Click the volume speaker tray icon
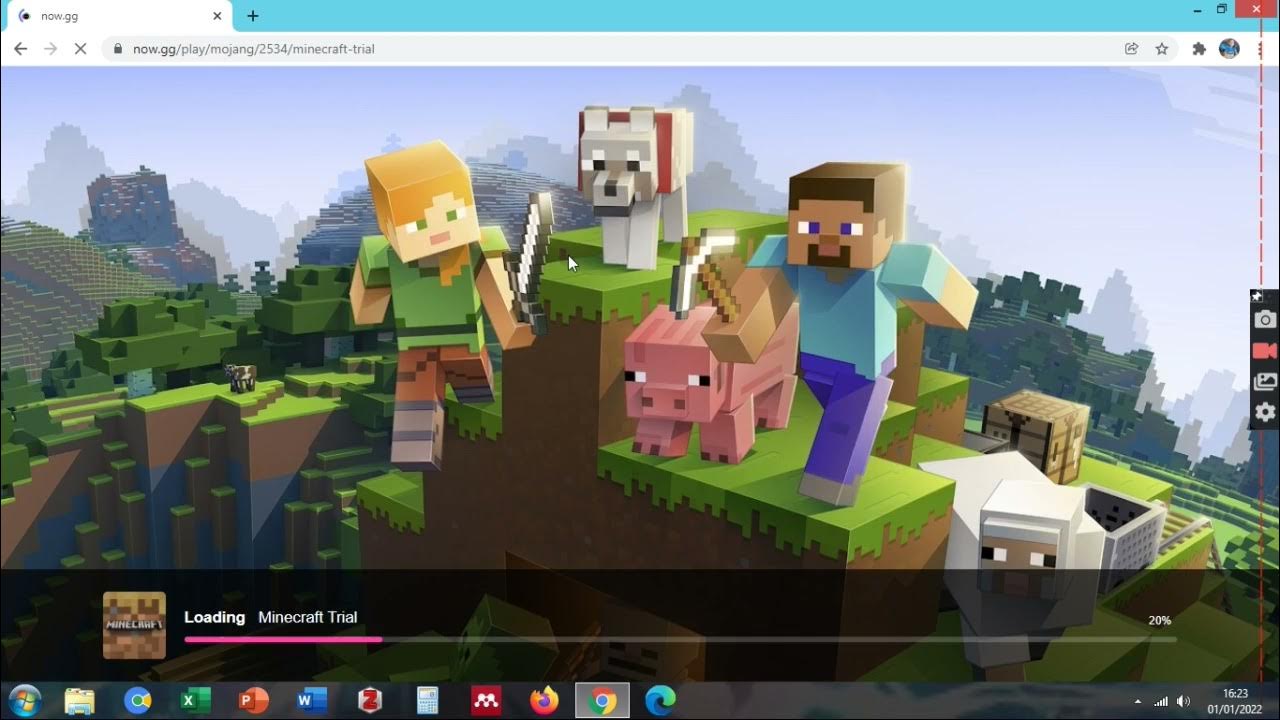 (1184, 702)
